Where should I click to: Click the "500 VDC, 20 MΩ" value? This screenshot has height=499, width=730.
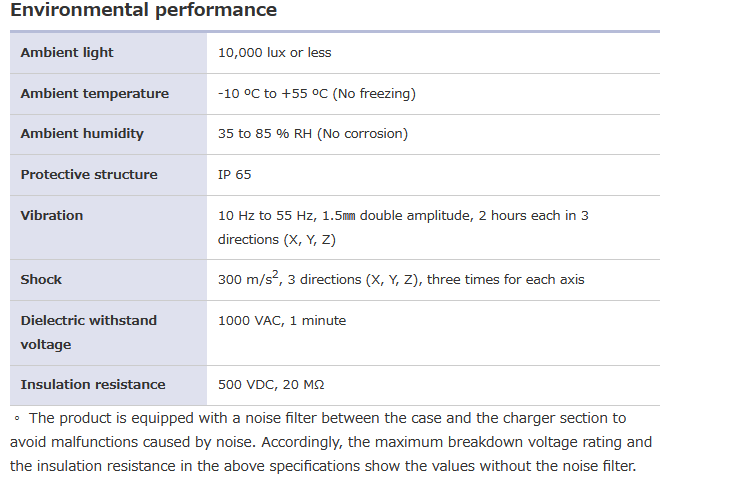270,385
